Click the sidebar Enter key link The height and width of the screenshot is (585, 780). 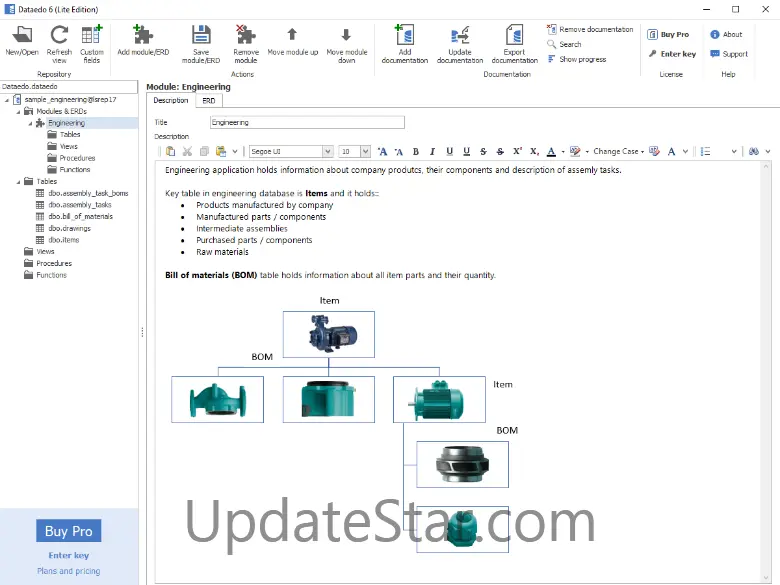[x=69, y=555]
